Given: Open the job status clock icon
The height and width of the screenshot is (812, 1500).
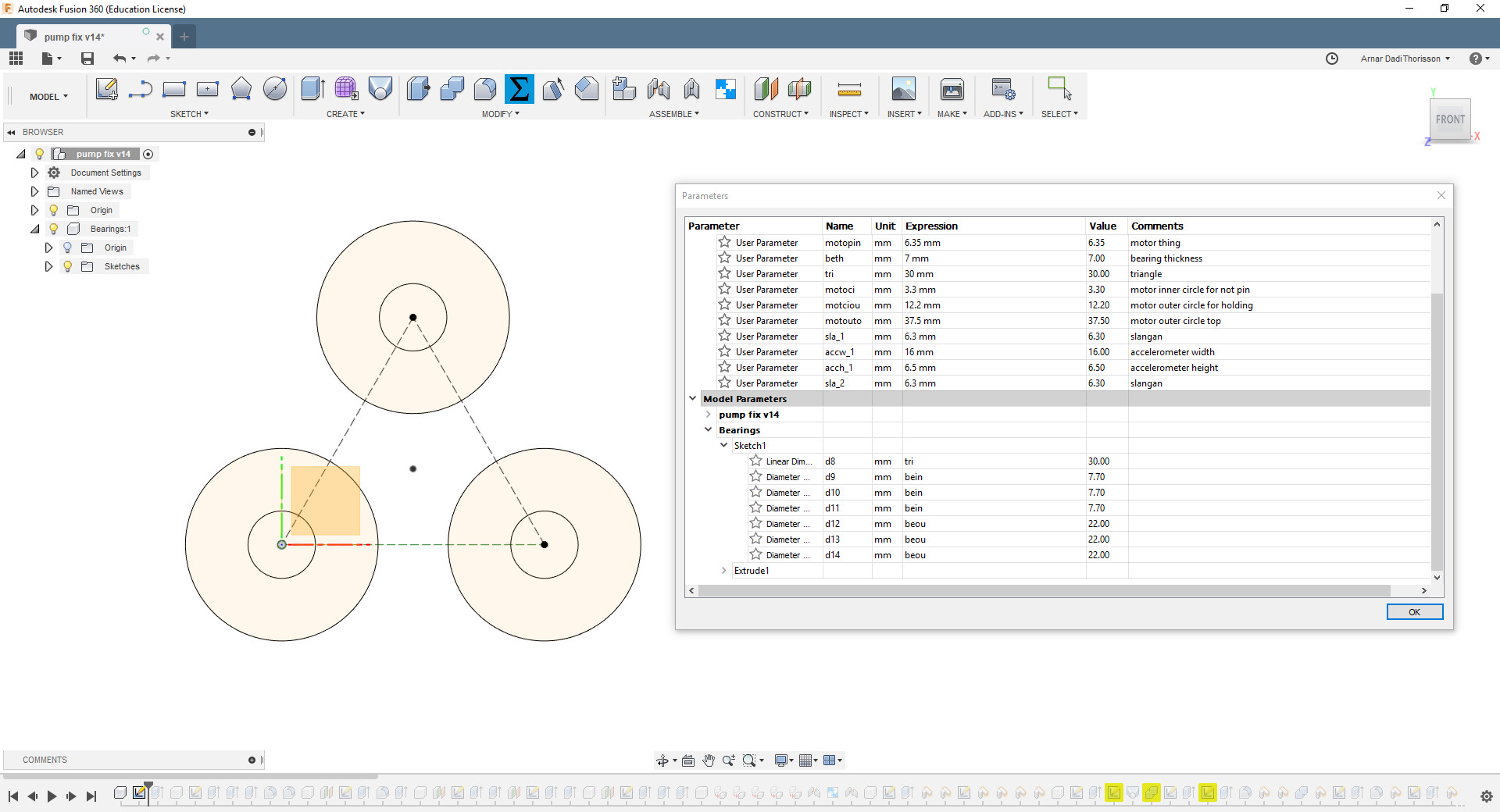Looking at the screenshot, I should point(1332,59).
